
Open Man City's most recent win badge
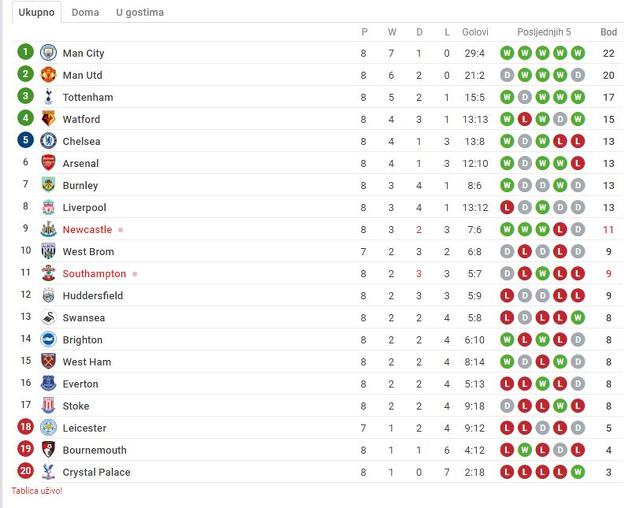coord(578,53)
